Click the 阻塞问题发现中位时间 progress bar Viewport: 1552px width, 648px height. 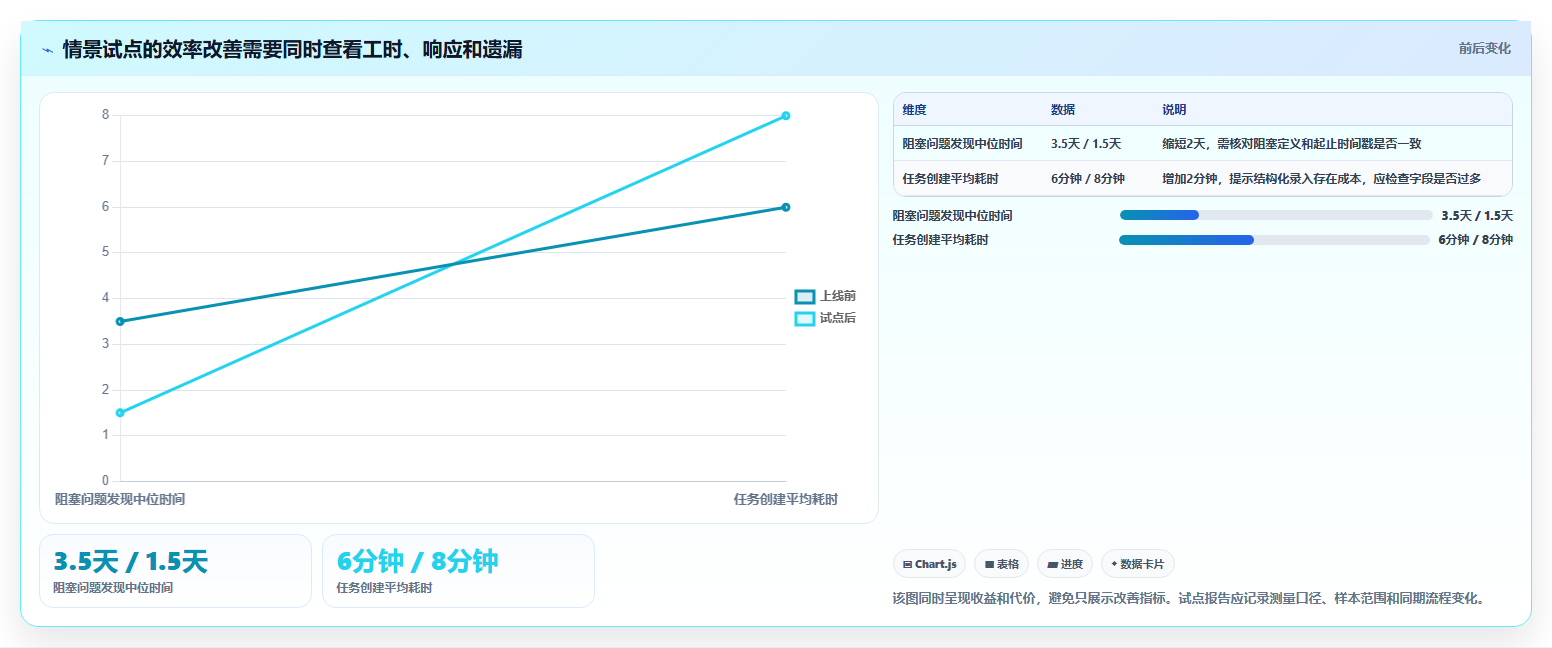(1276, 215)
